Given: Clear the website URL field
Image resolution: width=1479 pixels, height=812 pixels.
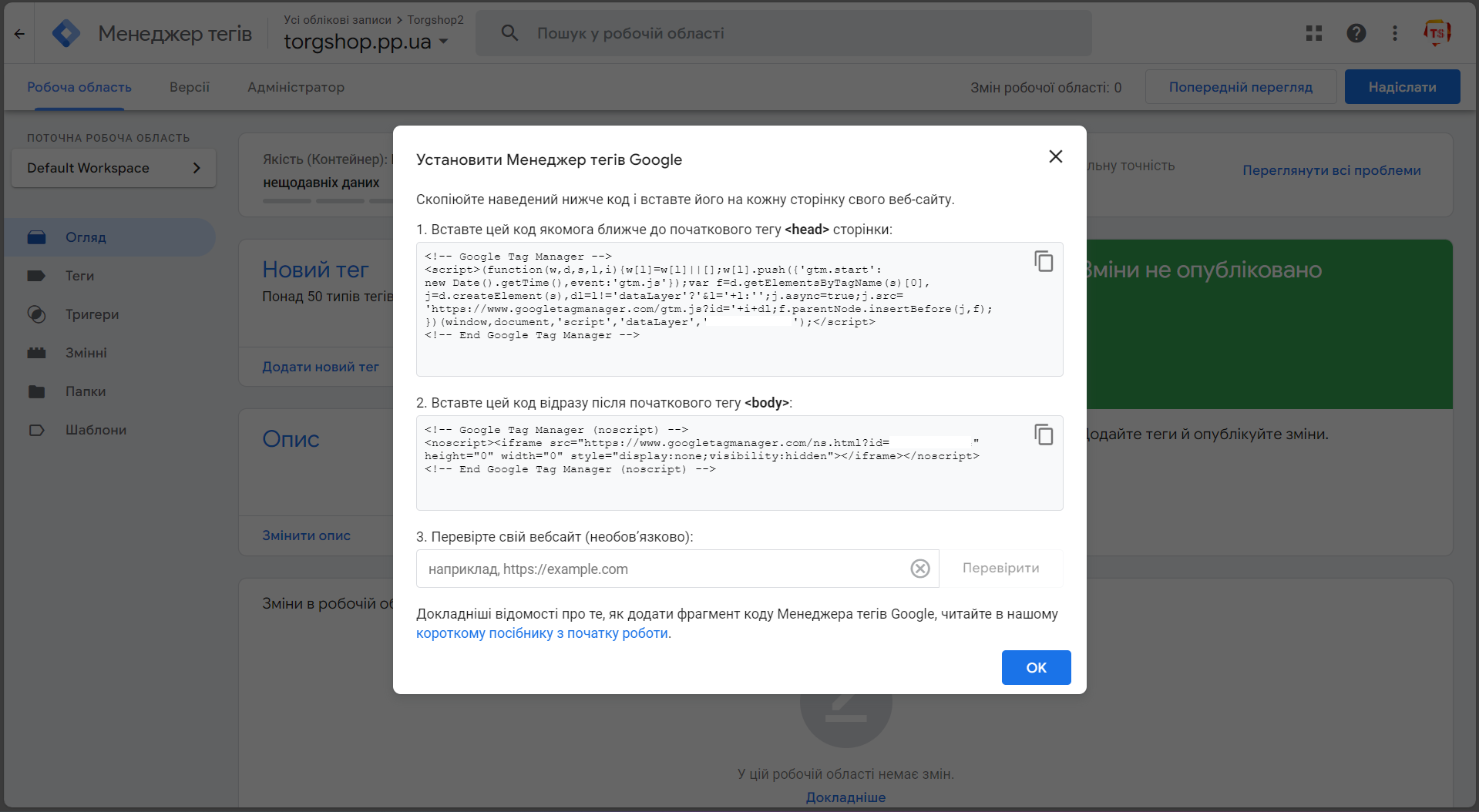Looking at the screenshot, I should click(920, 569).
